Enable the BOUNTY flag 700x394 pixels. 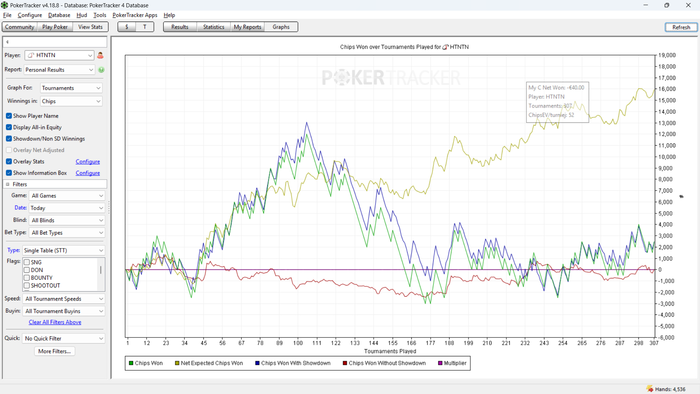(27, 278)
